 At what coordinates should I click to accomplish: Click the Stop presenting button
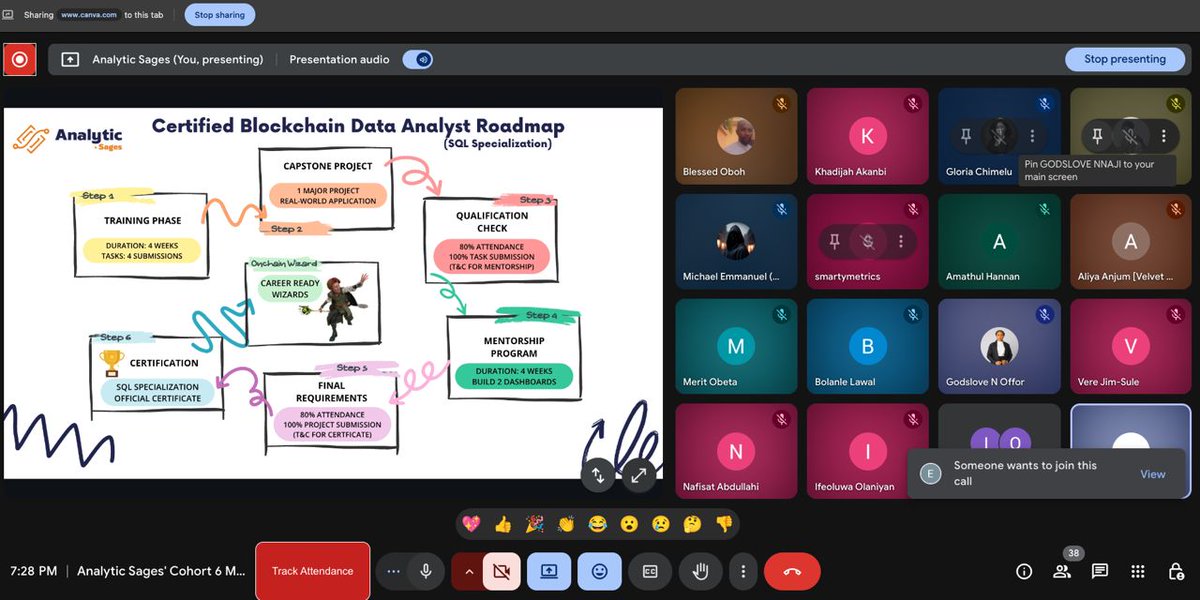click(x=1124, y=59)
